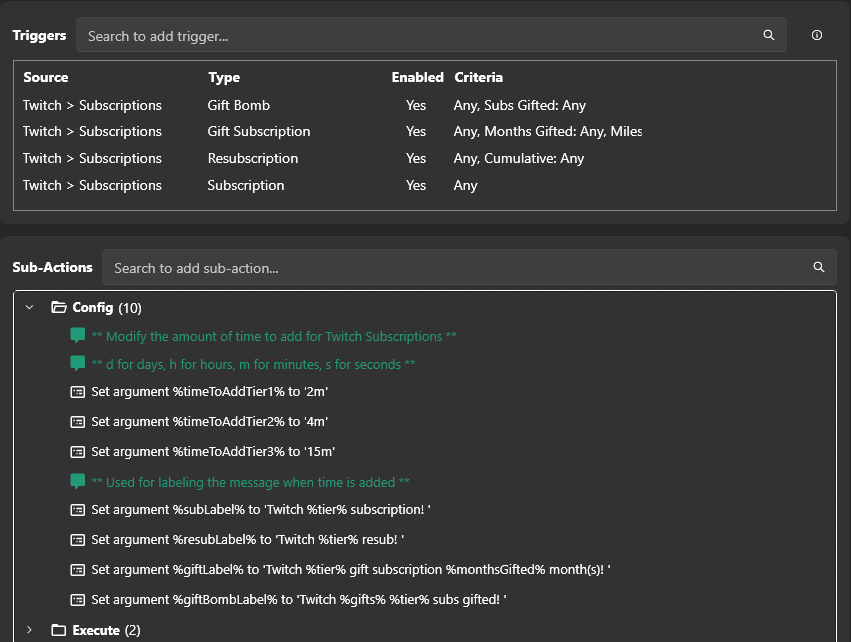Click the Set argument icon for %giftBombLabel%
The image size is (851, 642).
[x=77, y=600]
